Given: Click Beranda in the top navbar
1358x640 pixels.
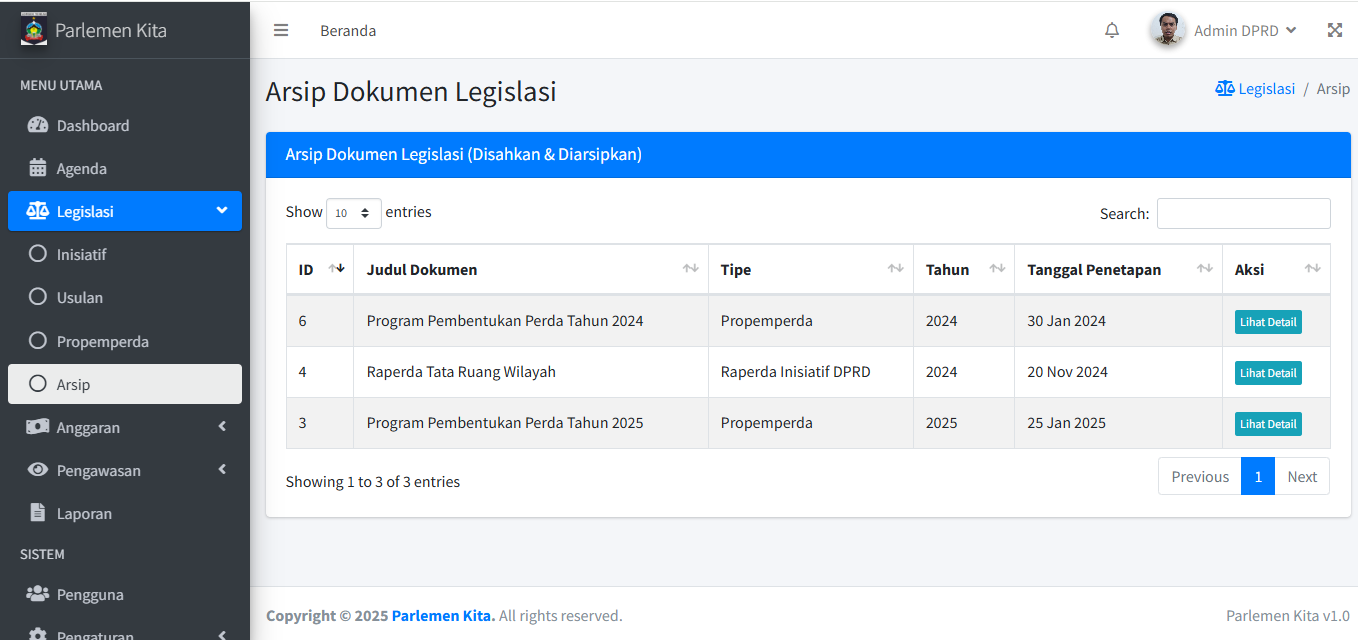Looking at the screenshot, I should pyautogui.click(x=348, y=31).
